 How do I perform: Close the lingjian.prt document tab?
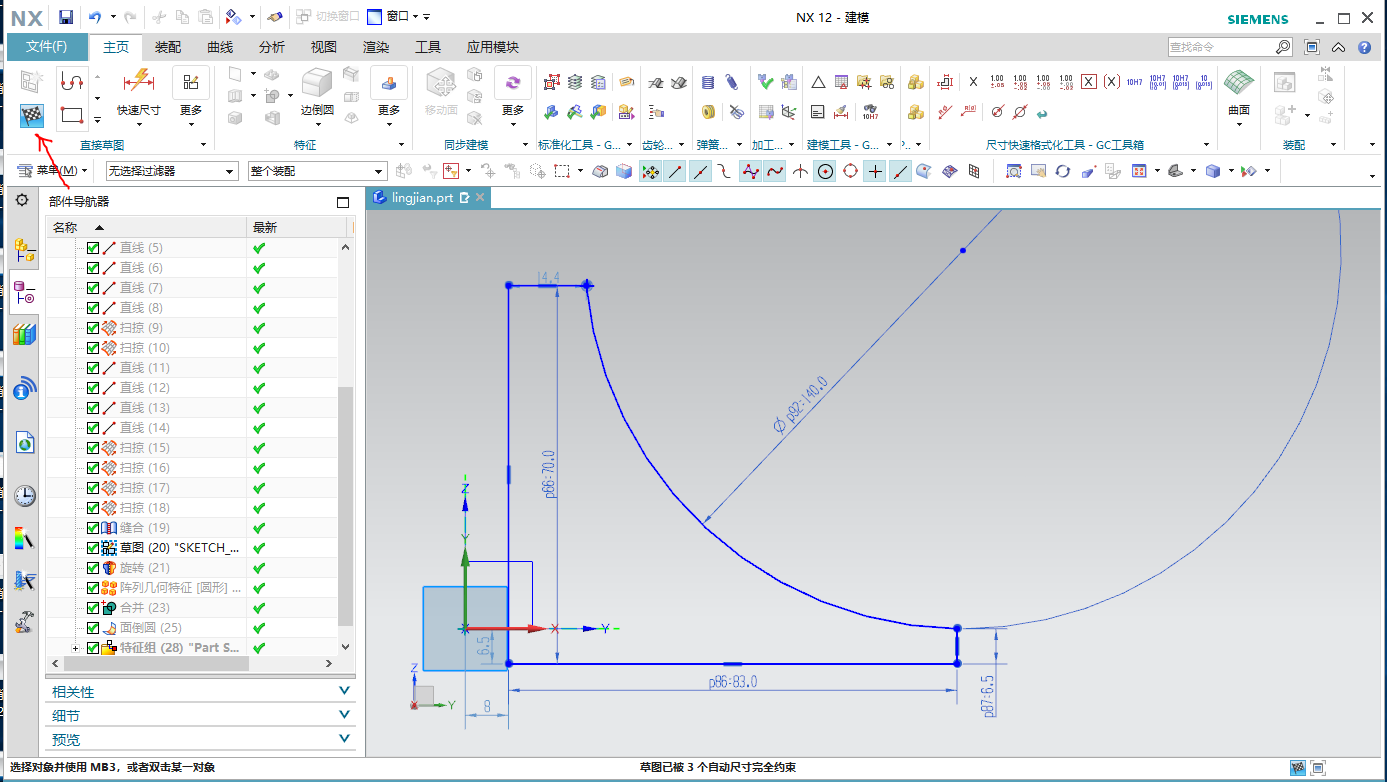tap(480, 198)
